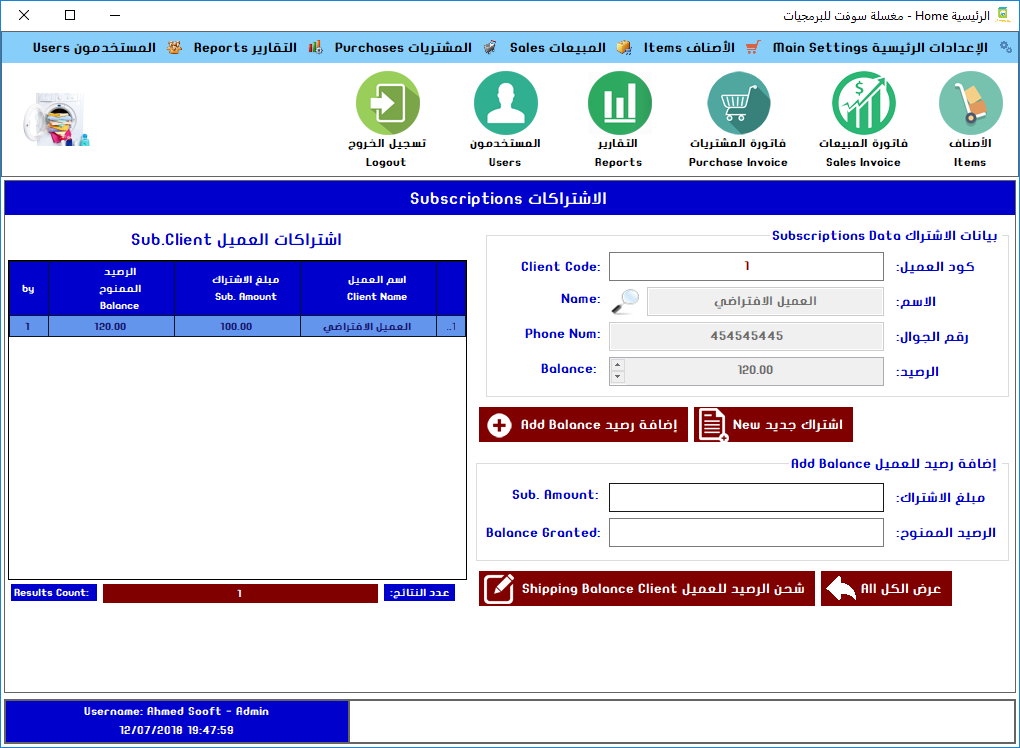Open the Users person icon
The width and height of the screenshot is (1020, 748).
505,105
